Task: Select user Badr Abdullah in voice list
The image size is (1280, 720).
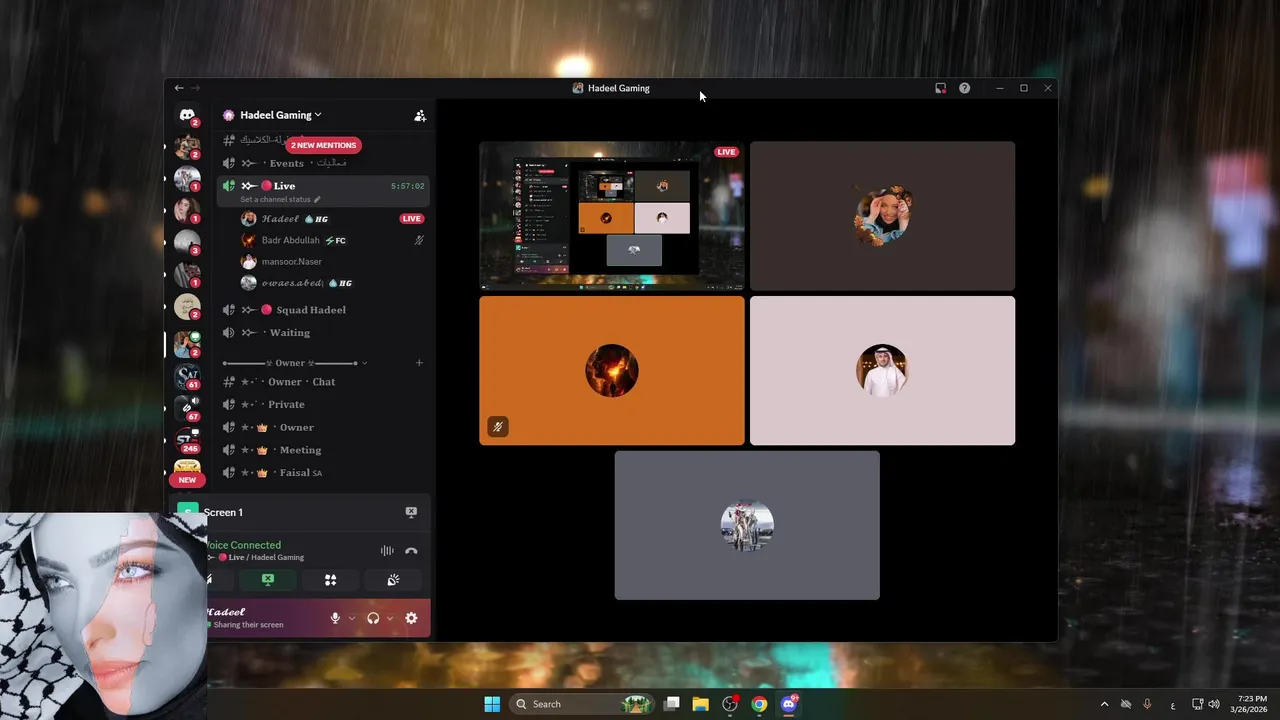Action: click(x=330, y=240)
